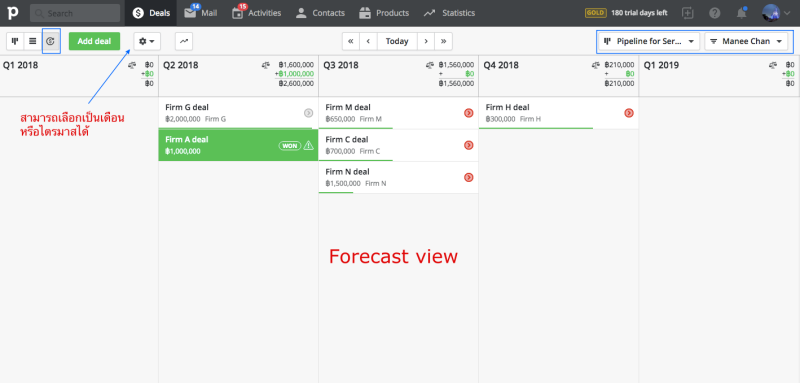Image resolution: width=800 pixels, height=383 pixels.
Task: Click balance icon in Q3 2018 header
Action: pyautogui.click(x=430, y=65)
